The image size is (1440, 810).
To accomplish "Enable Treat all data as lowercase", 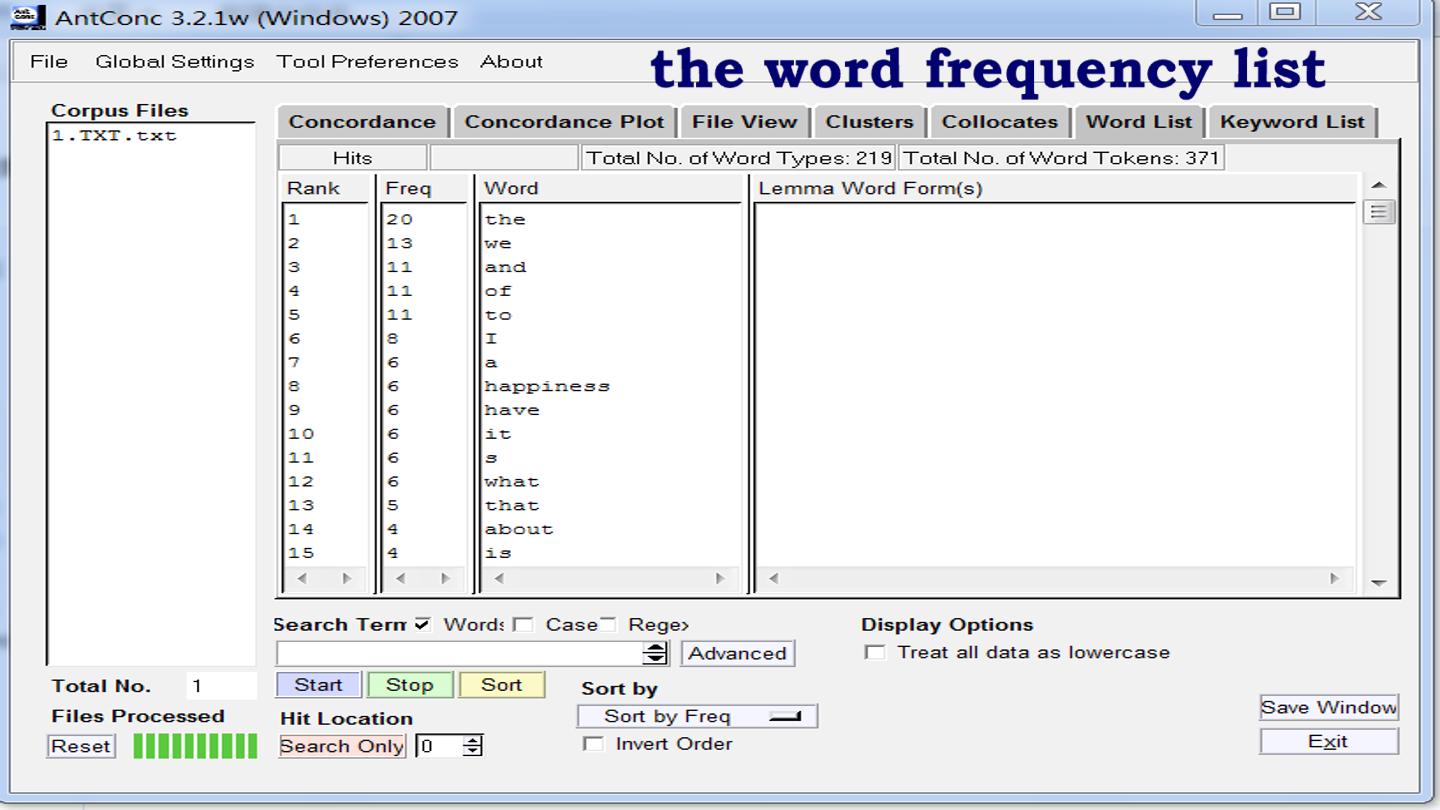I will pyautogui.click(x=875, y=652).
